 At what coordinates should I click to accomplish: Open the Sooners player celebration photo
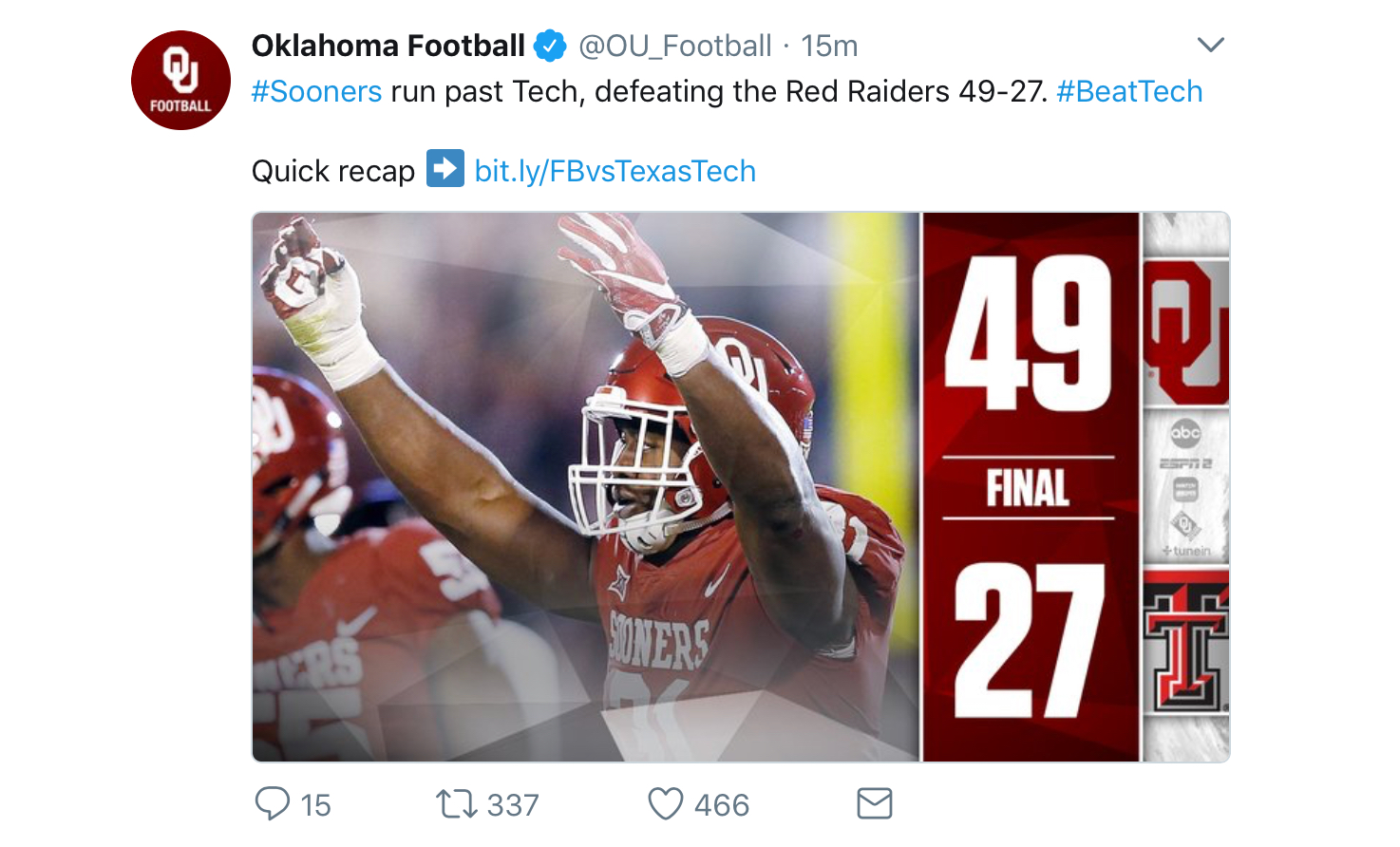click(x=585, y=486)
